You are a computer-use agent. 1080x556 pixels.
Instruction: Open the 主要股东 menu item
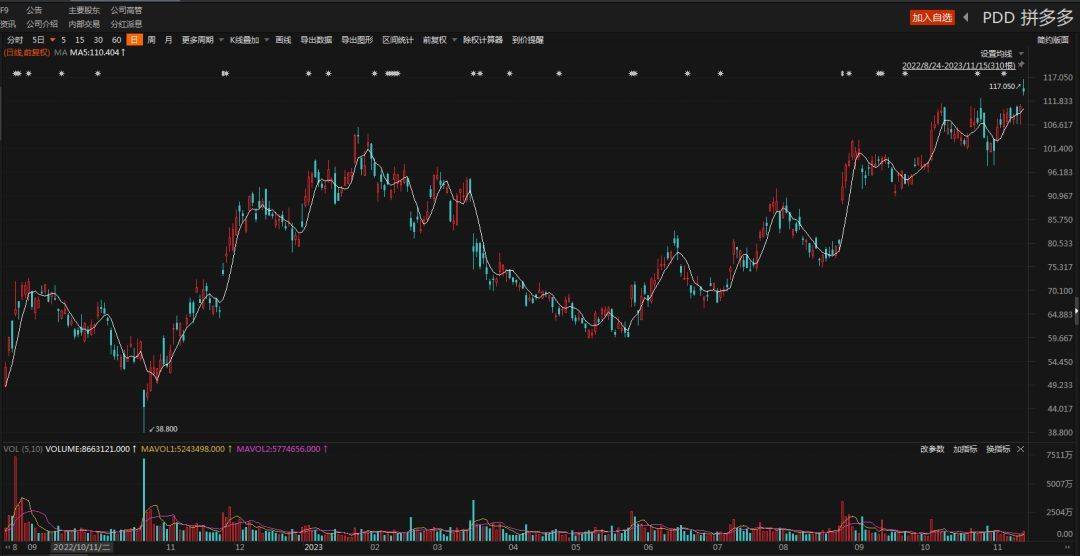coord(84,10)
